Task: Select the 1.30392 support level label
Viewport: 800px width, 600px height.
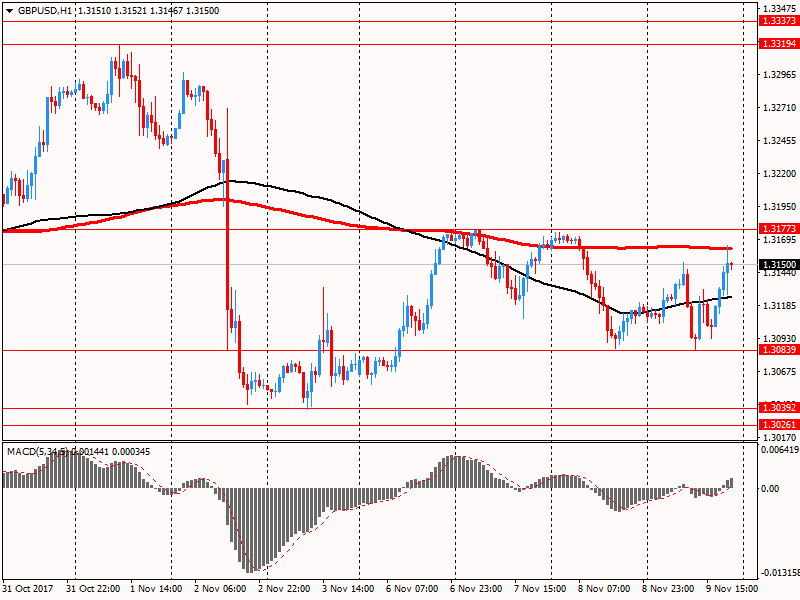Action: pos(779,408)
